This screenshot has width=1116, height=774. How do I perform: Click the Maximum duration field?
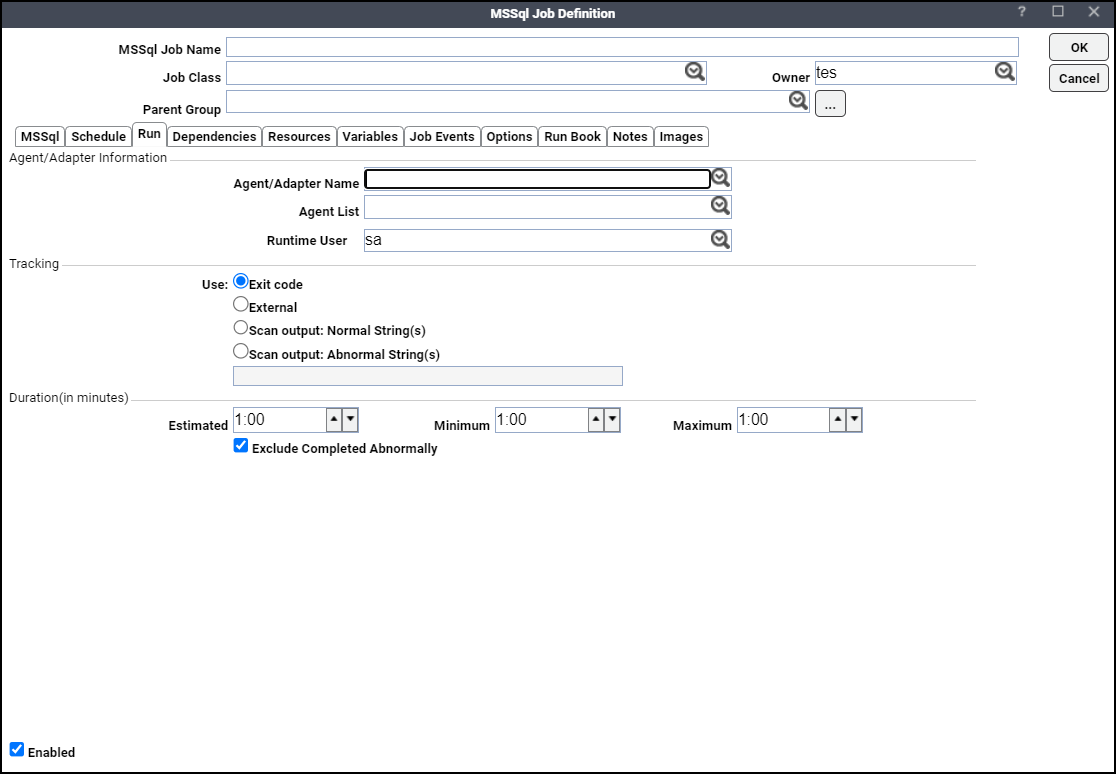point(784,420)
